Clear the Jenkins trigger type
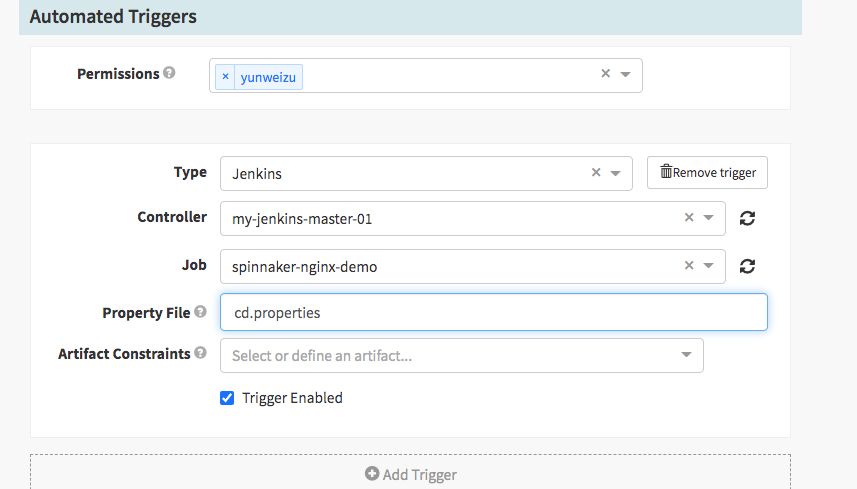 pyautogui.click(x=596, y=173)
